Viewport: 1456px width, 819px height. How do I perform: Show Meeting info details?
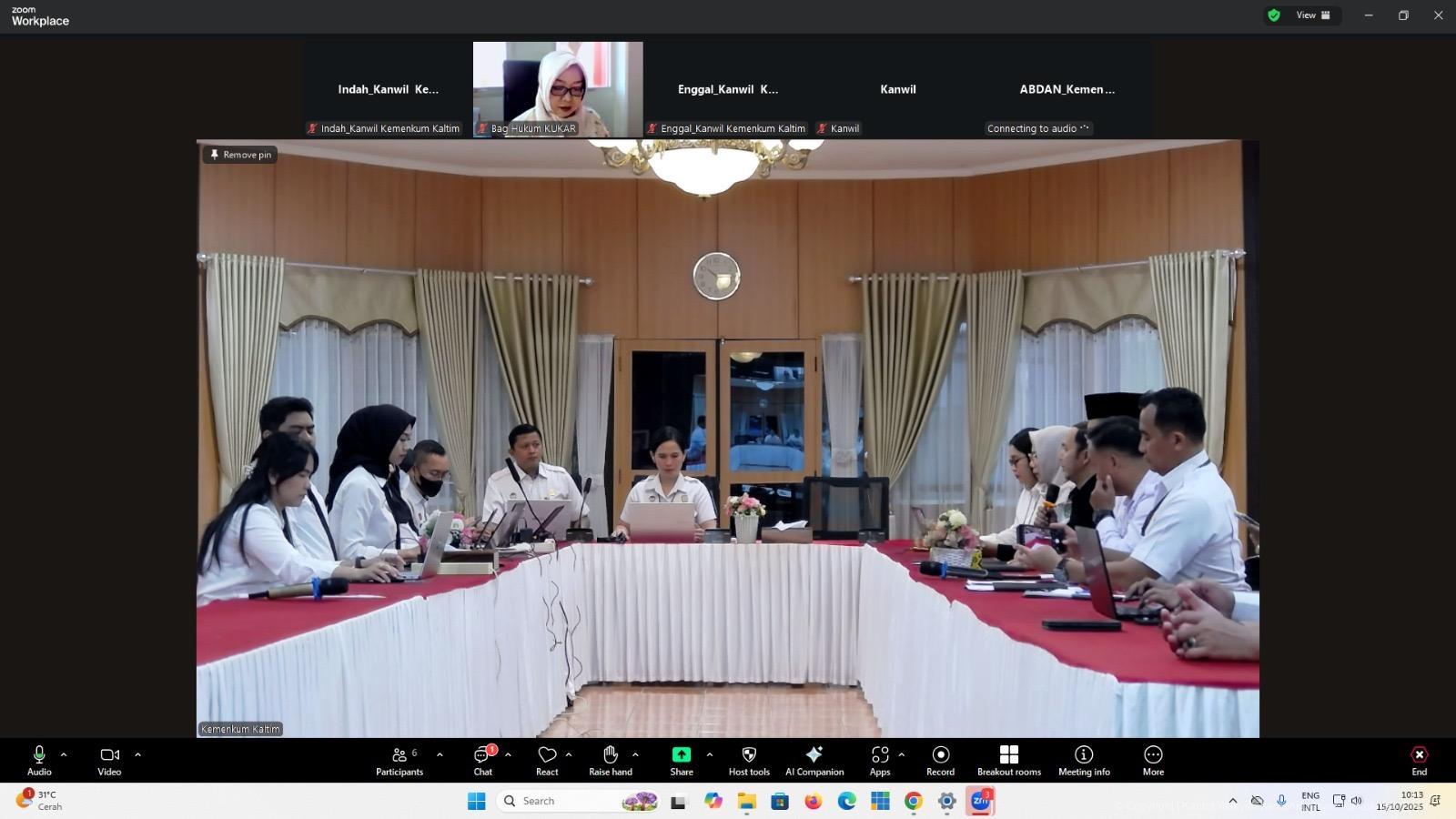(x=1083, y=761)
